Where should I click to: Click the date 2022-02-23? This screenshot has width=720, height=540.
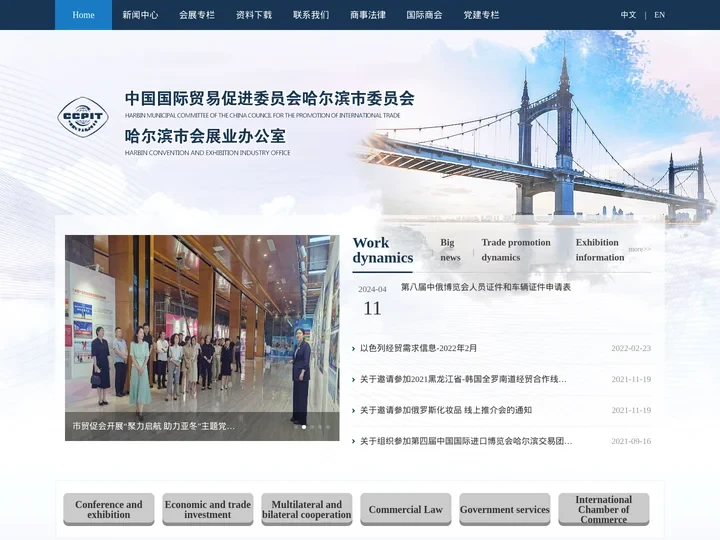click(631, 348)
